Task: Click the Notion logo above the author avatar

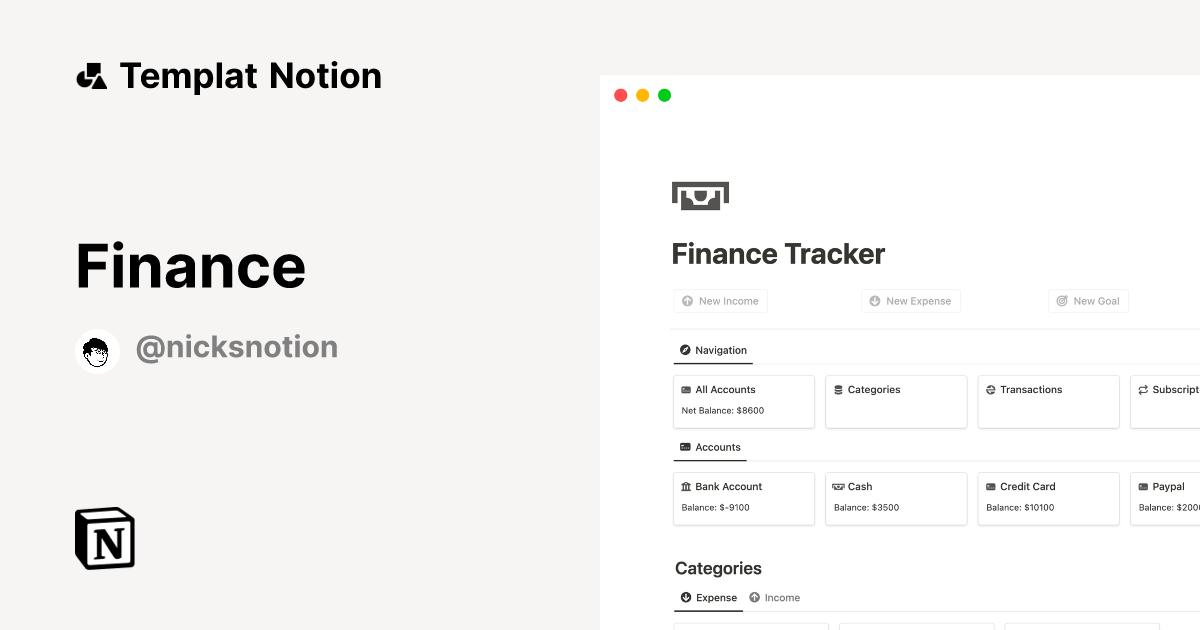Action: click(104, 538)
